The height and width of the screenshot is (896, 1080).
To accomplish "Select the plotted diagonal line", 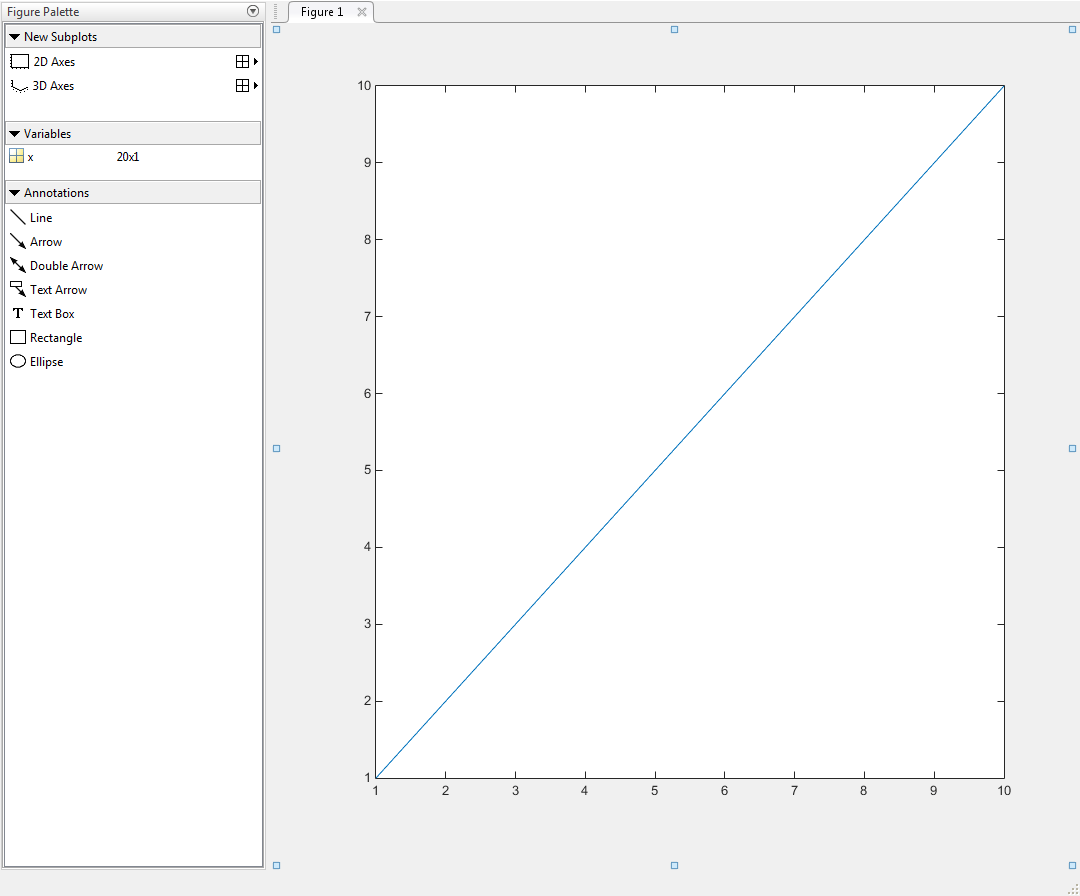I will [689, 431].
